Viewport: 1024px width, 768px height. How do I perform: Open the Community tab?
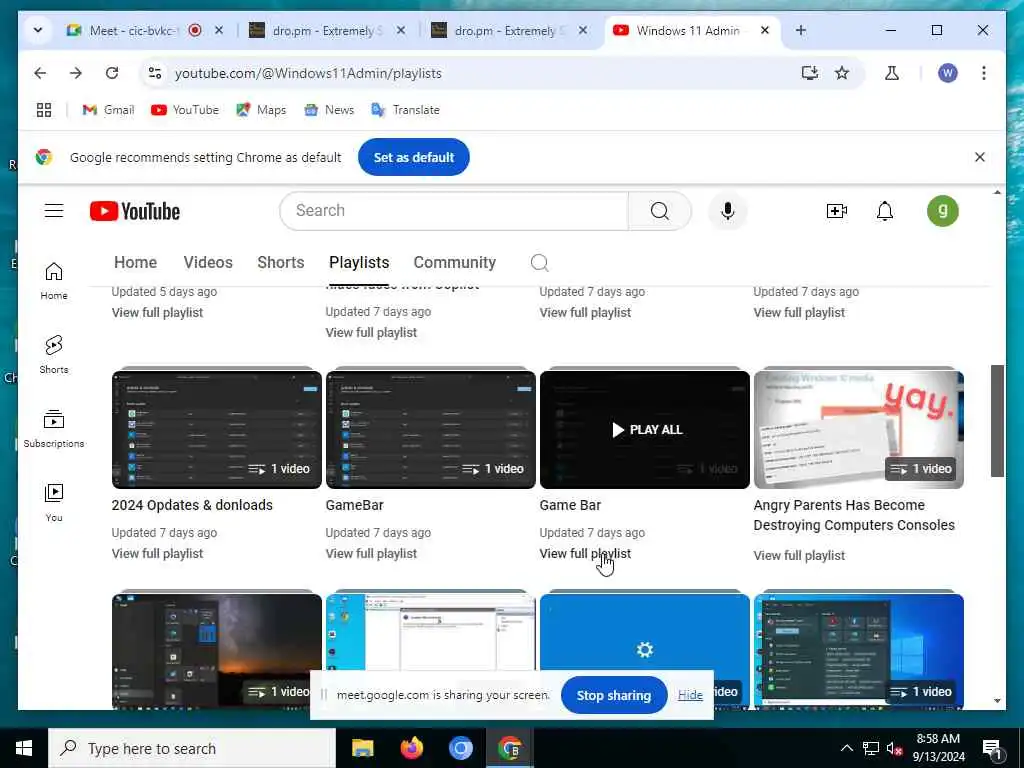click(x=455, y=263)
